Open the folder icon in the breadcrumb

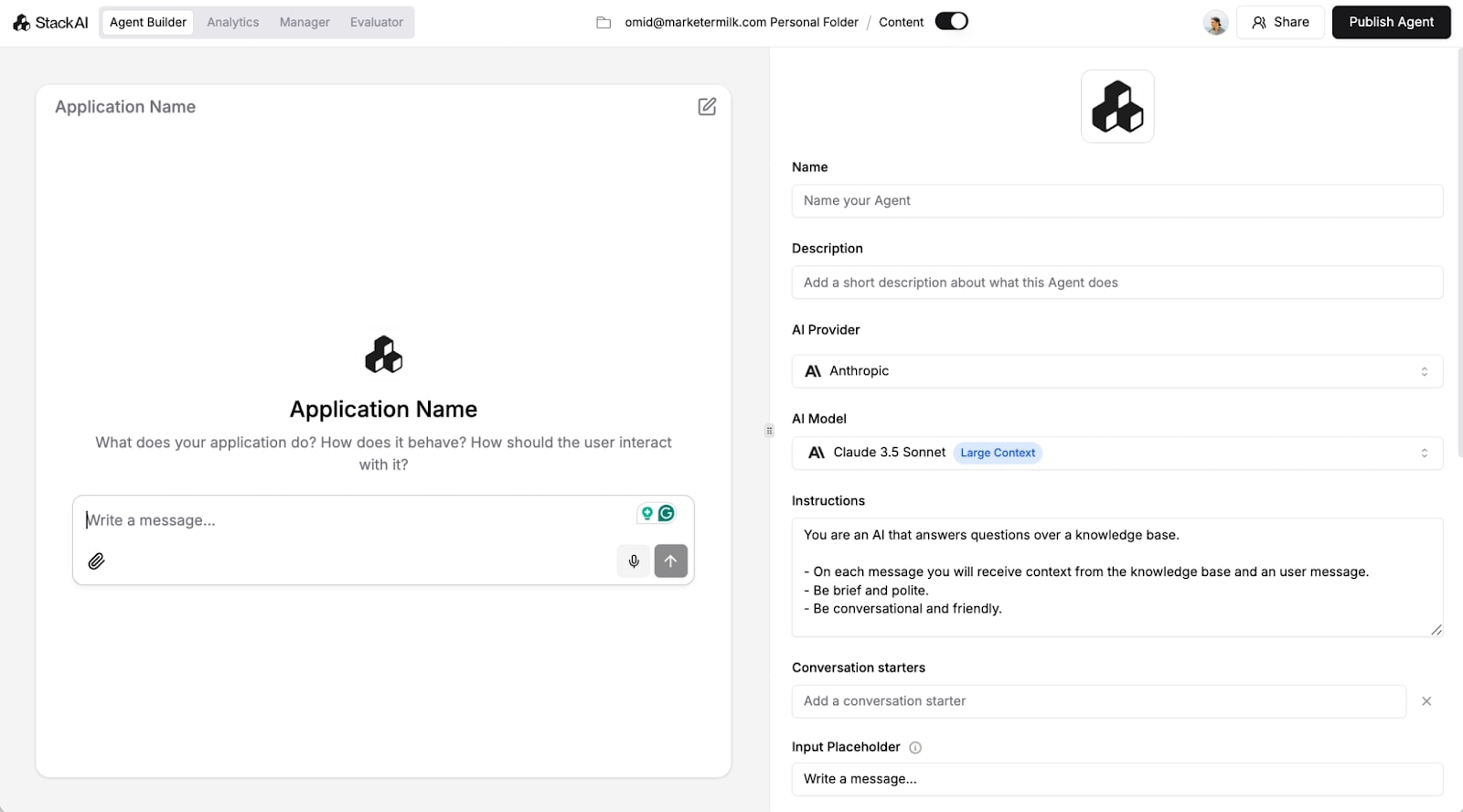pyautogui.click(x=603, y=22)
